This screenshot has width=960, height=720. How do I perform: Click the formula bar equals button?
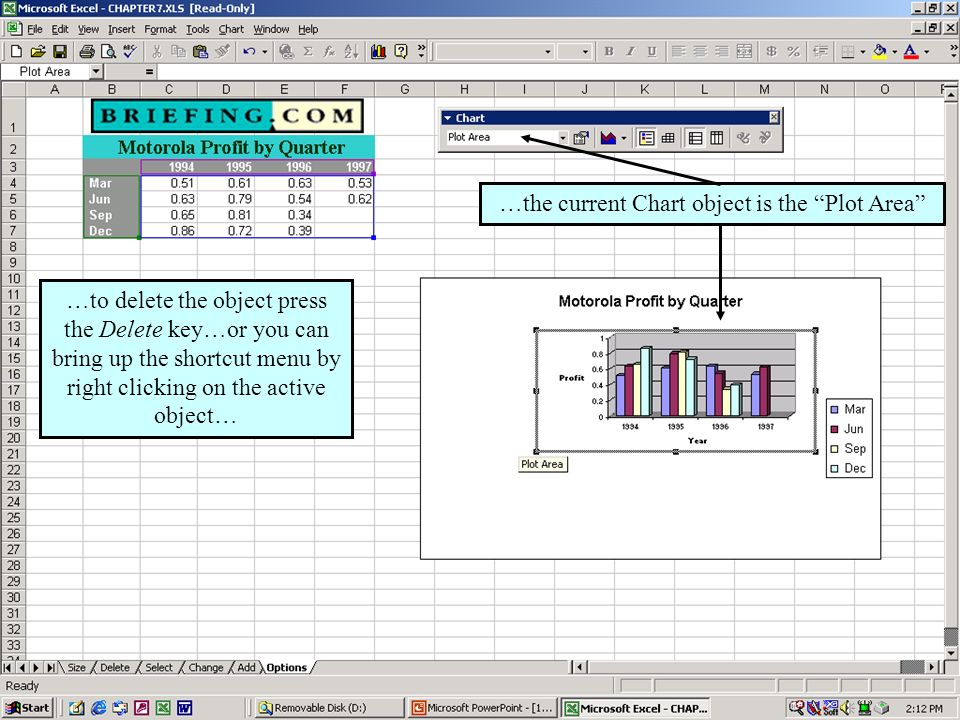149,72
